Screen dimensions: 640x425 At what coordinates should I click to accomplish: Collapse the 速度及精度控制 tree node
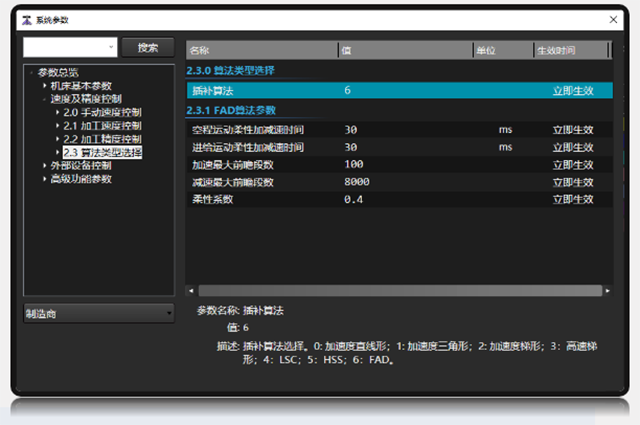(x=44, y=99)
